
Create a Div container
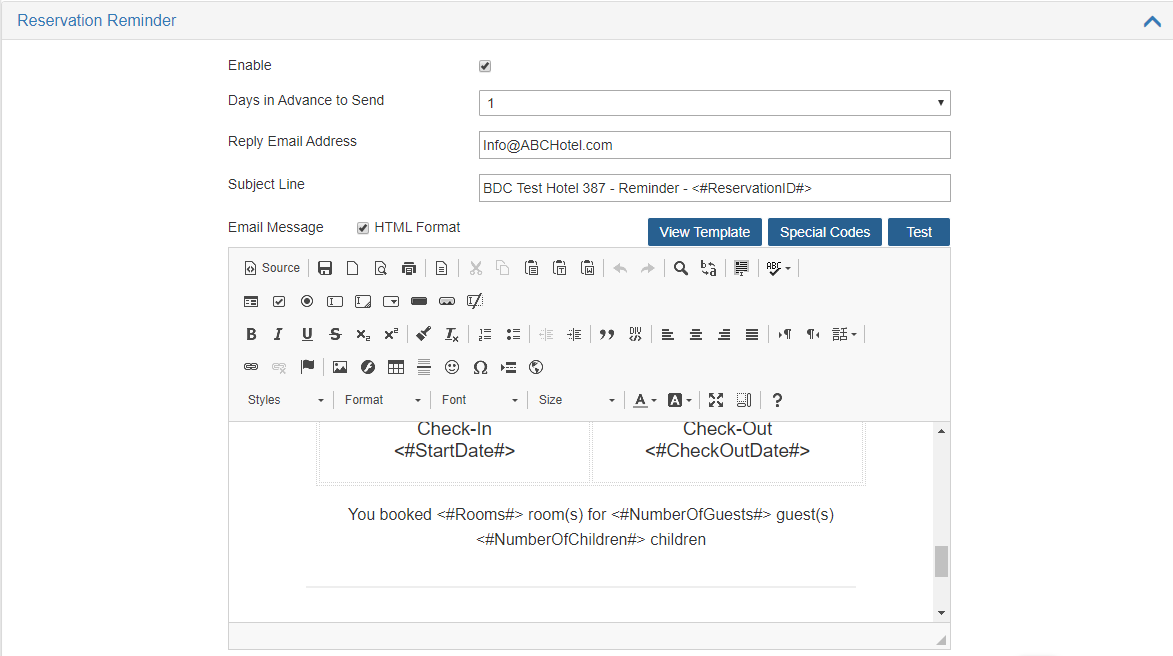click(635, 334)
